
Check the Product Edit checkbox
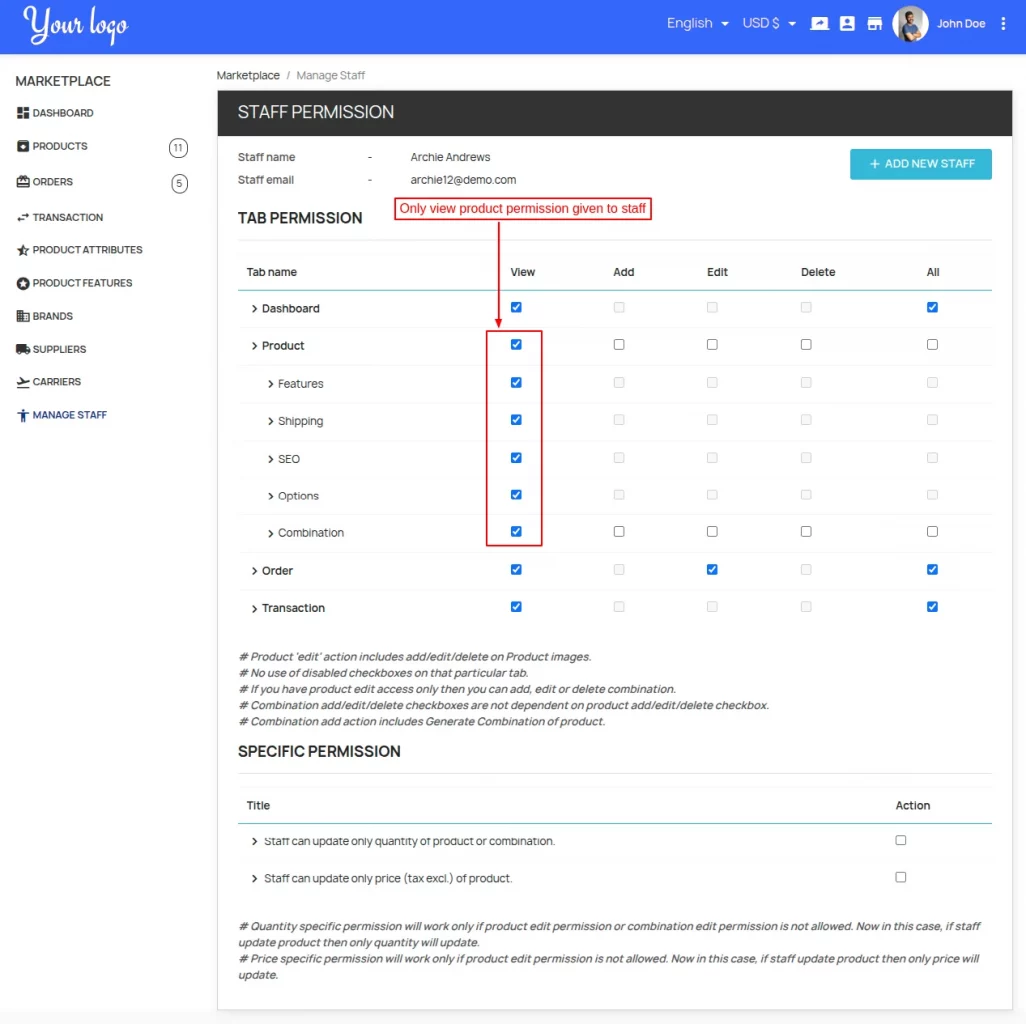click(x=712, y=344)
